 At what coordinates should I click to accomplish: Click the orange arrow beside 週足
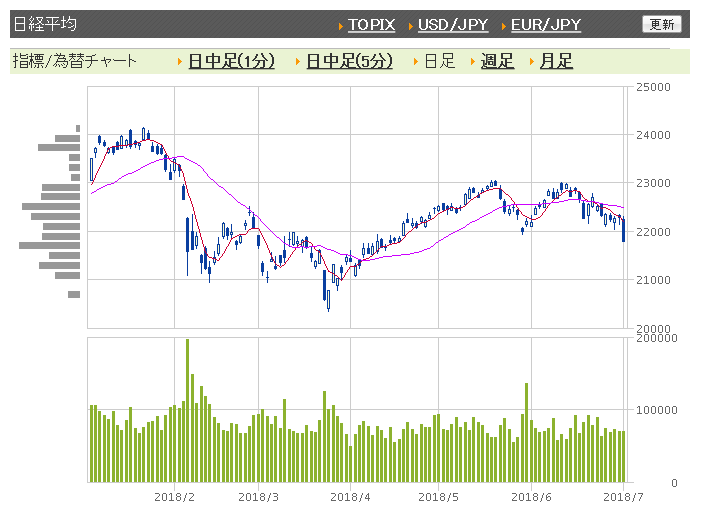click(x=473, y=62)
